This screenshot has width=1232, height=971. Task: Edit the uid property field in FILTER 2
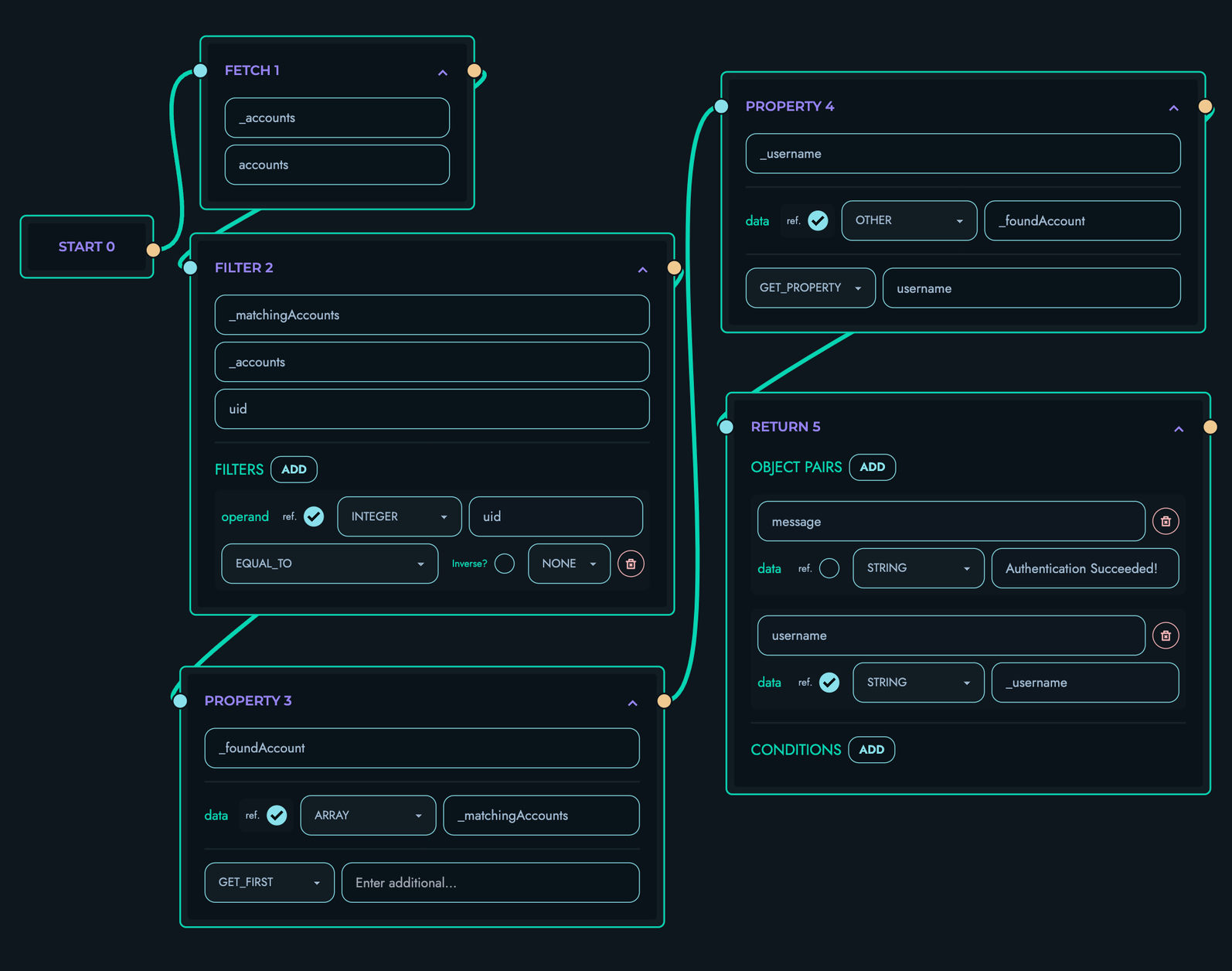click(432, 409)
